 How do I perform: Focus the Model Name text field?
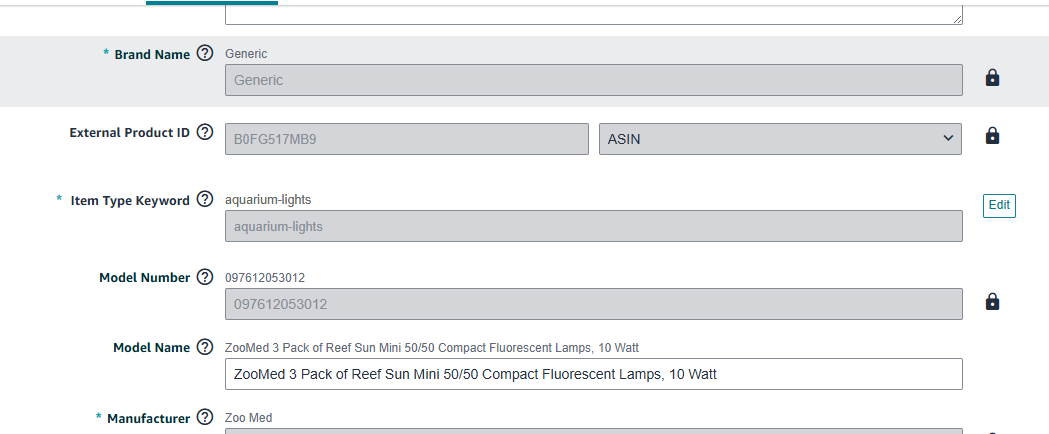[x=593, y=374]
